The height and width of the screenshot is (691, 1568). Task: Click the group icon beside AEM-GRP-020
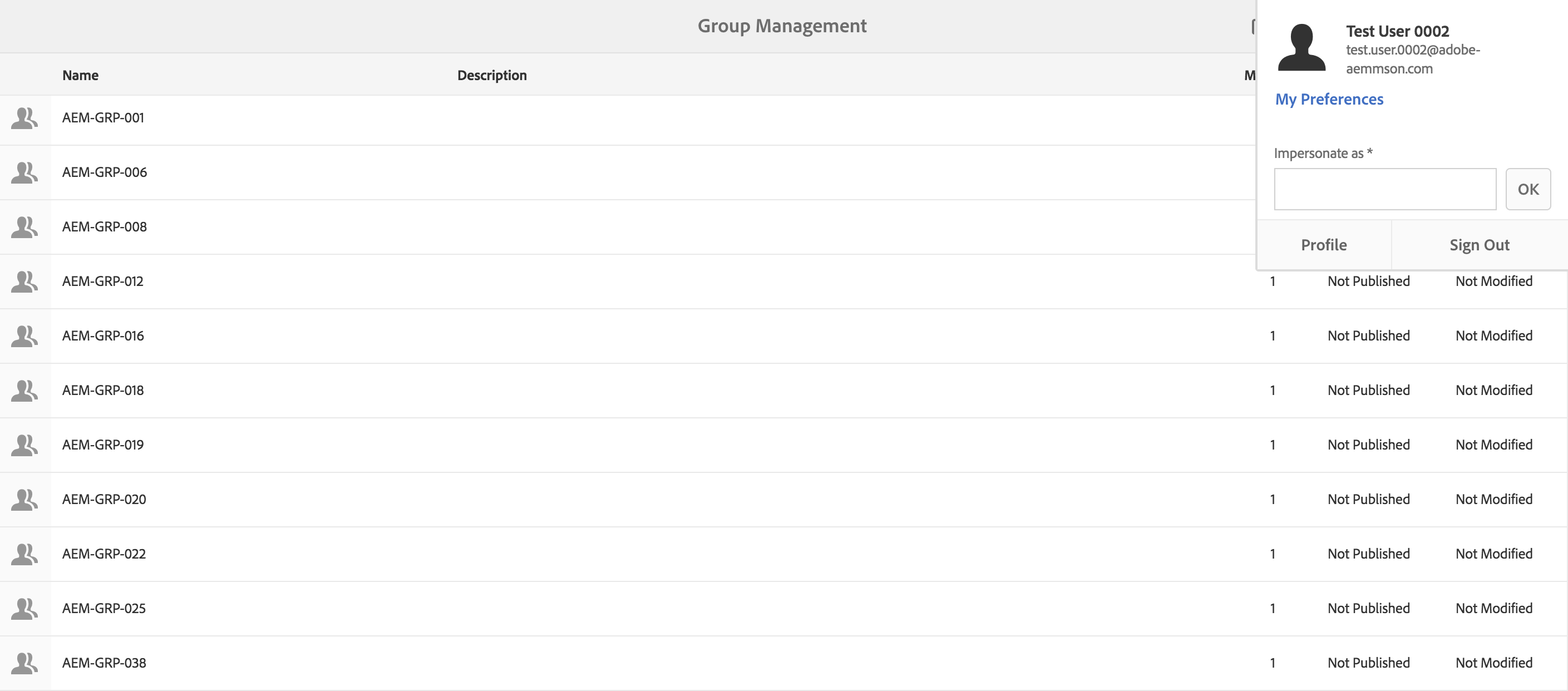[x=24, y=499]
